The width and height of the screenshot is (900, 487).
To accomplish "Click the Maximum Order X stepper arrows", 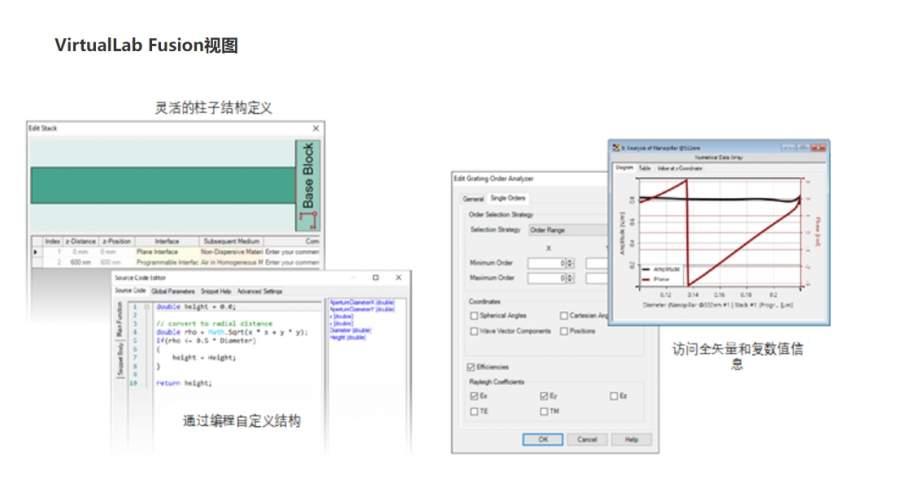I will tap(570, 278).
